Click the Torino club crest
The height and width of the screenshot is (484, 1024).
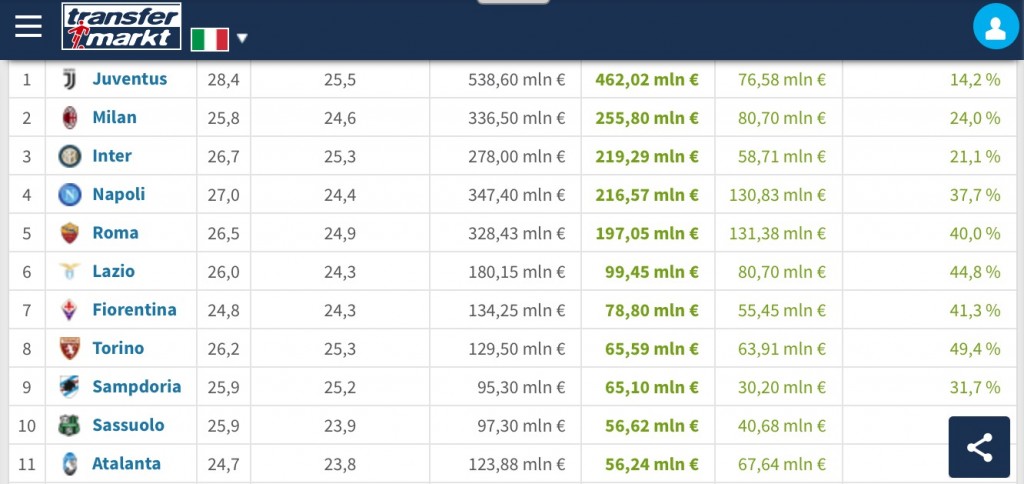70,348
